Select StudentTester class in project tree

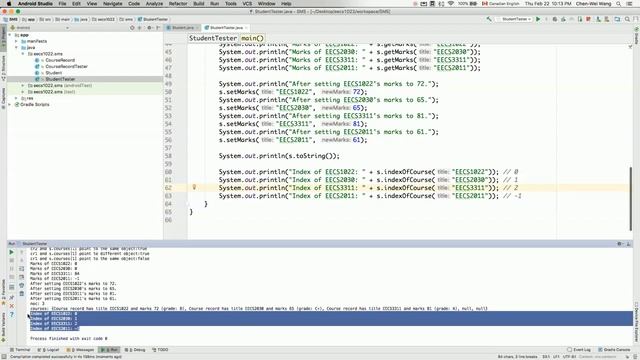[x=60, y=79]
